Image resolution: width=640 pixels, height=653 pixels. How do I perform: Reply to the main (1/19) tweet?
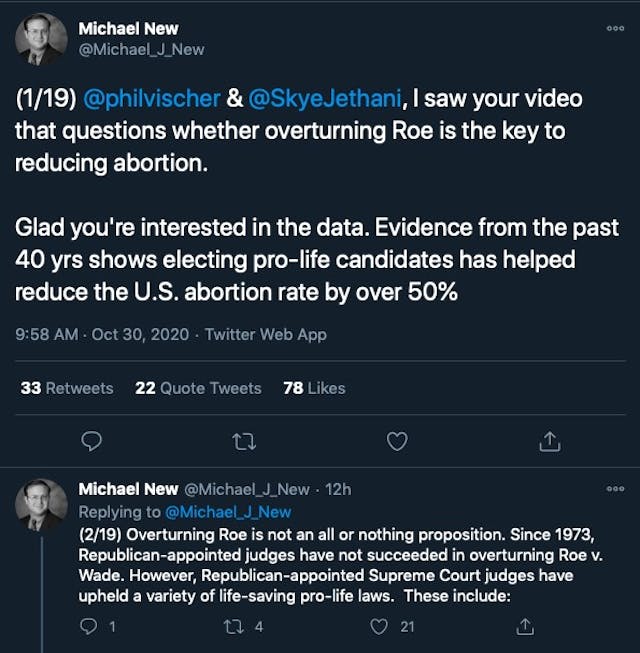click(x=90, y=440)
